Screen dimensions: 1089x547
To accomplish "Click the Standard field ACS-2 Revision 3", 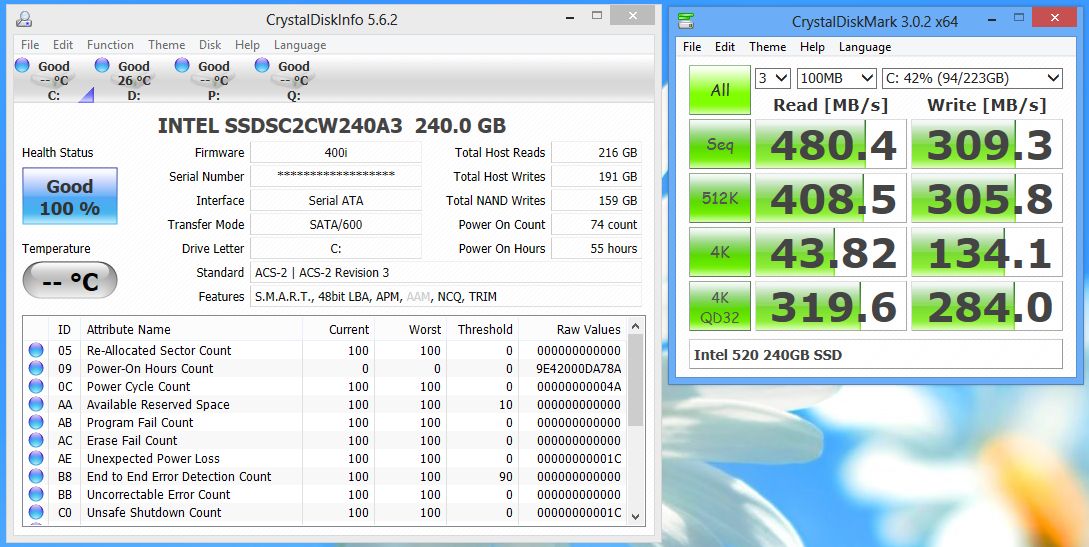I will (x=446, y=273).
